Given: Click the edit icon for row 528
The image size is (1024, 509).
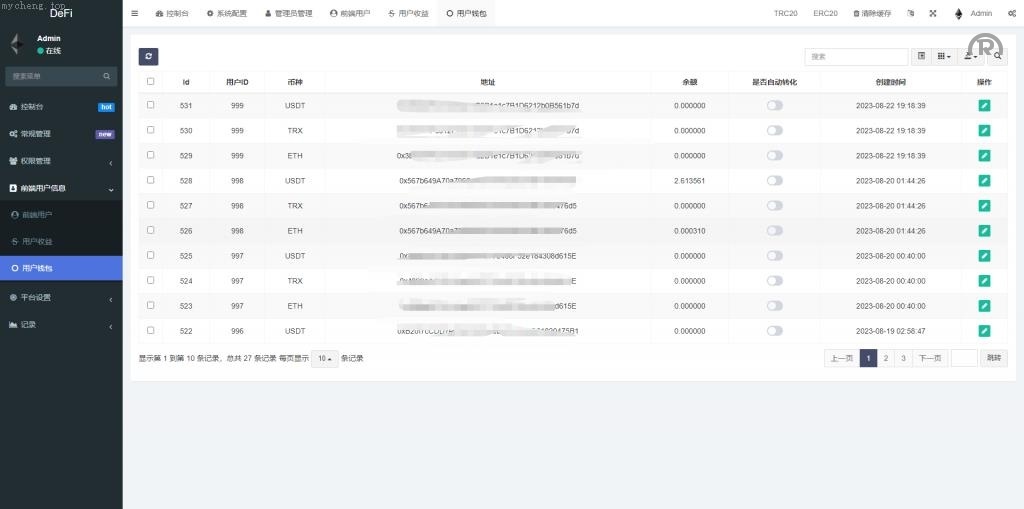Looking at the screenshot, I should pos(984,180).
